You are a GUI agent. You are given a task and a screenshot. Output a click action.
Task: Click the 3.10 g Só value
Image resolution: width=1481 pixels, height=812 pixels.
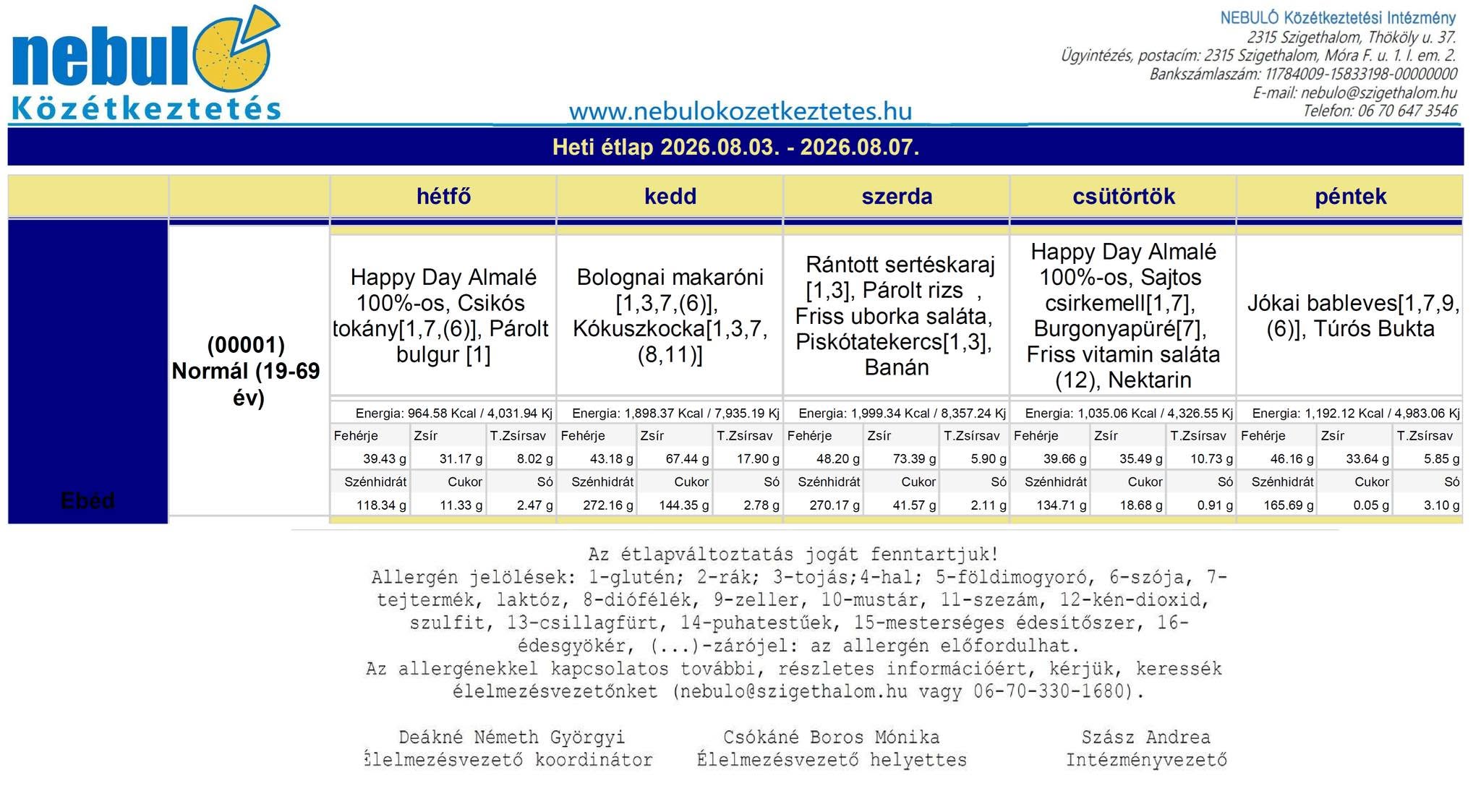pos(1442,505)
